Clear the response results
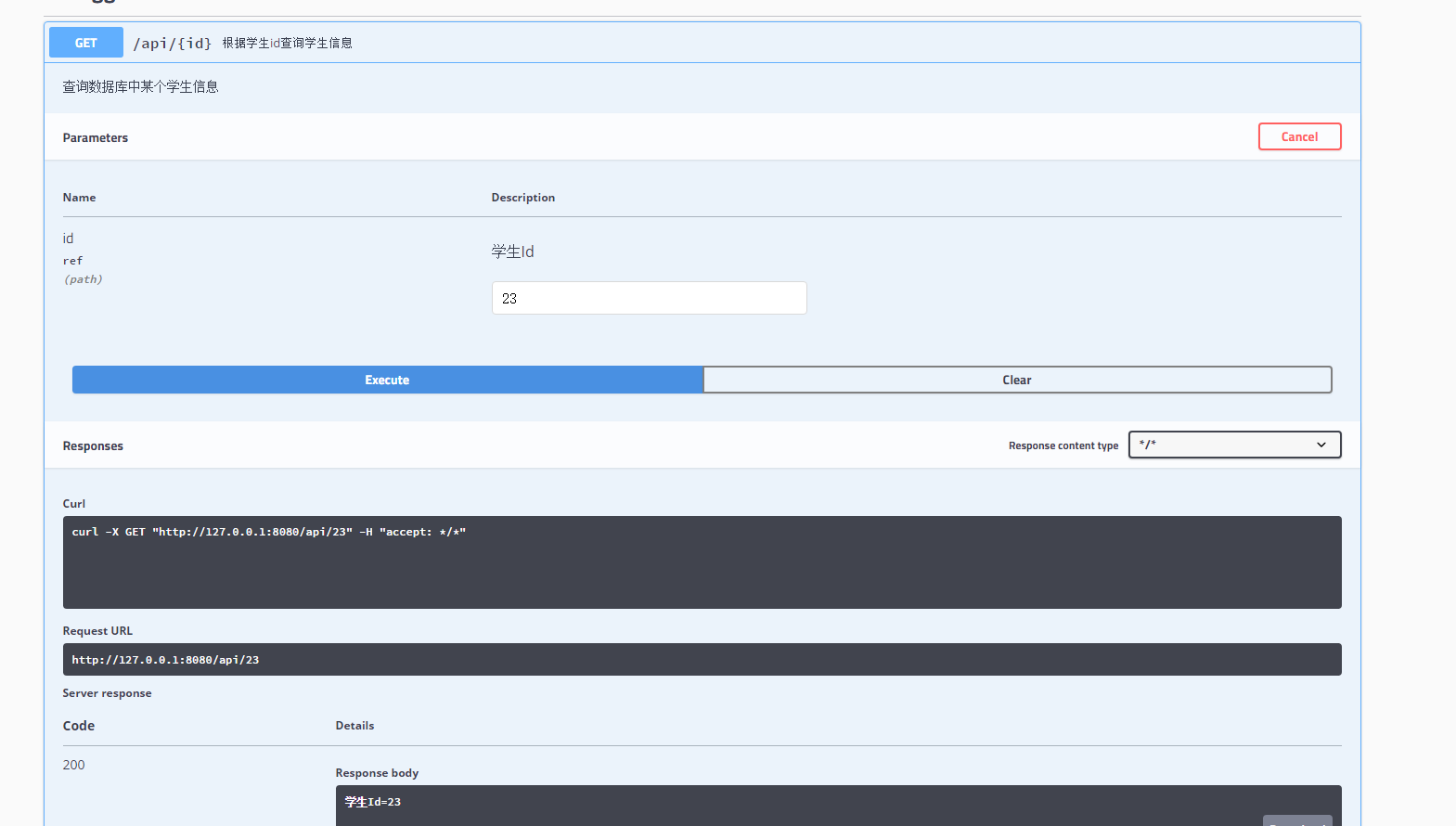 [1017, 380]
